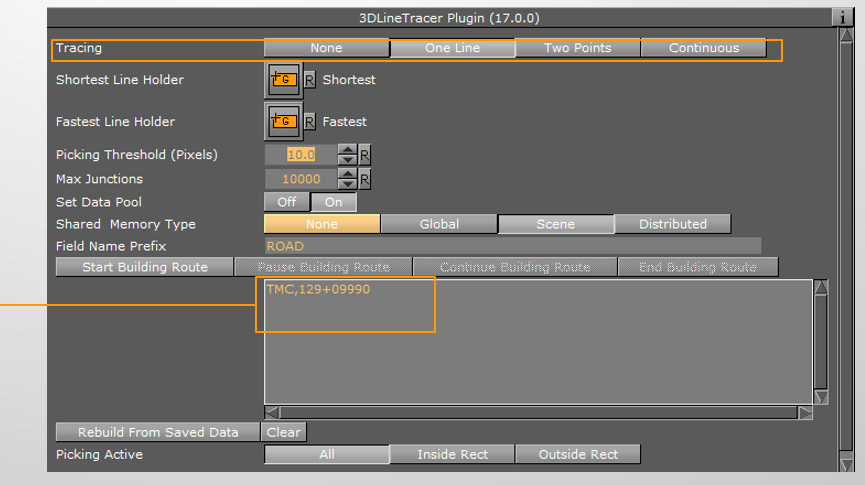Reset the Shortest Line Holder with R

(x=310, y=80)
